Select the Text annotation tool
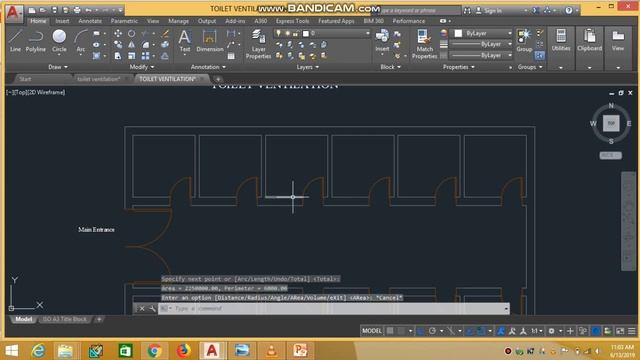 (x=184, y=41)
